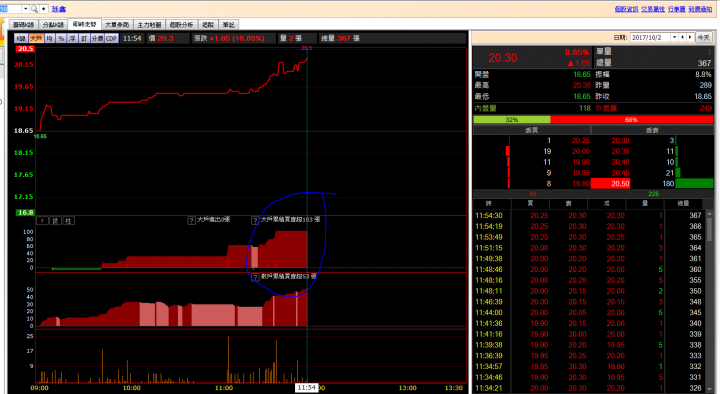The width and height of the screenshot is (720, 394).
Task: Click the help icon beside 綫 button
Action: (x=42, y=221)
